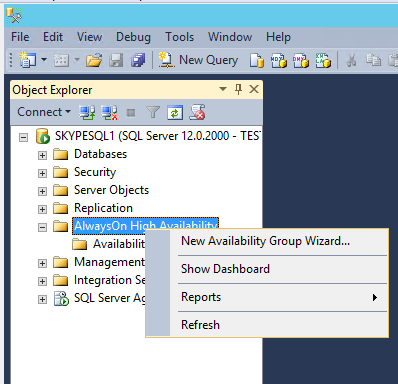Screen dimensions: 398x384
Task: Expand the Server Objects folder
Action: [42, 191]
